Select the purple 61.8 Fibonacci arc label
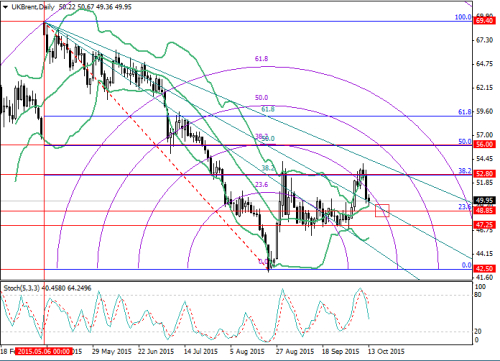500x361 pixels. [261, 59]
